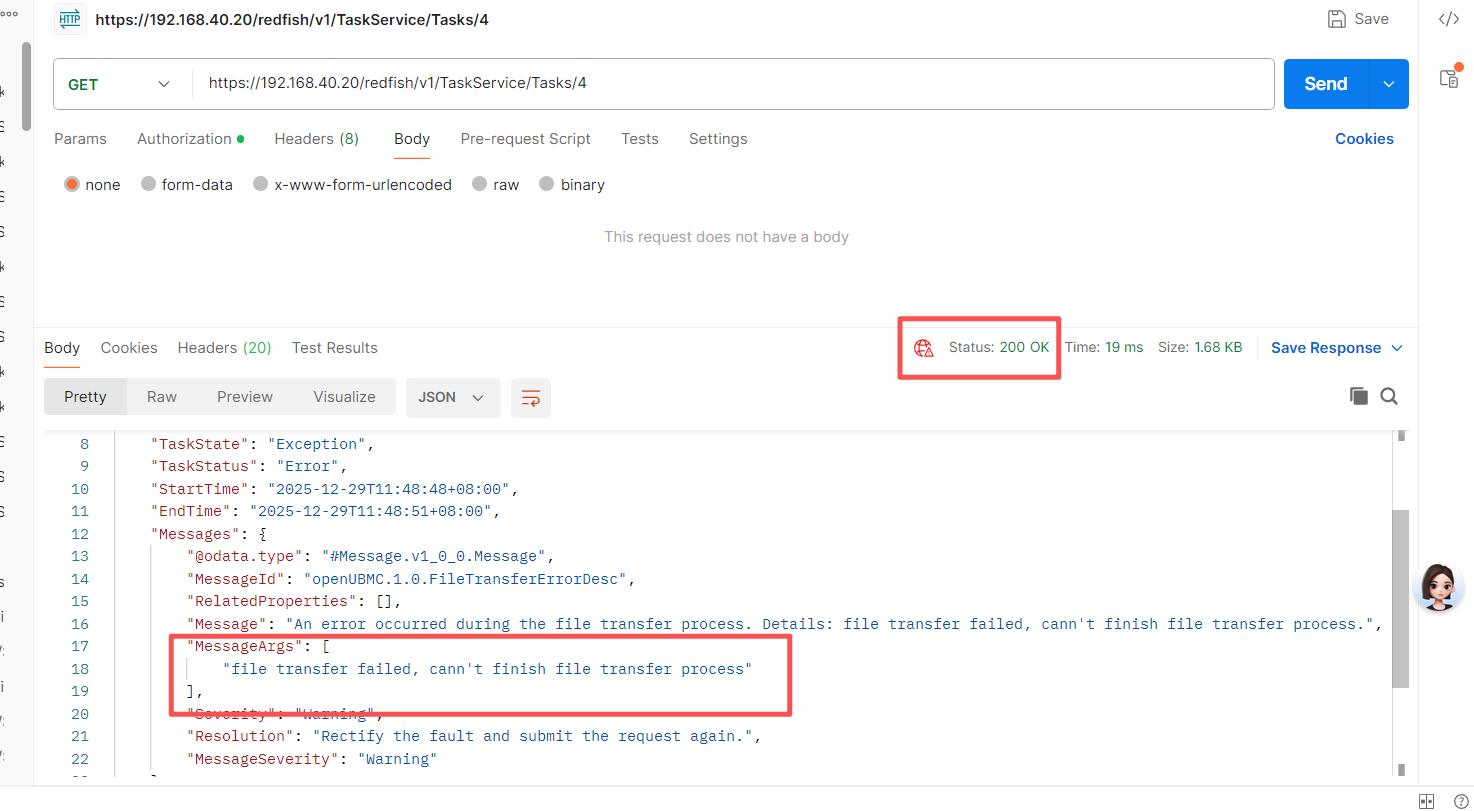1474x811 pixels.
Task: Click the search response magnifier icon
Action: coord(1389,396)
